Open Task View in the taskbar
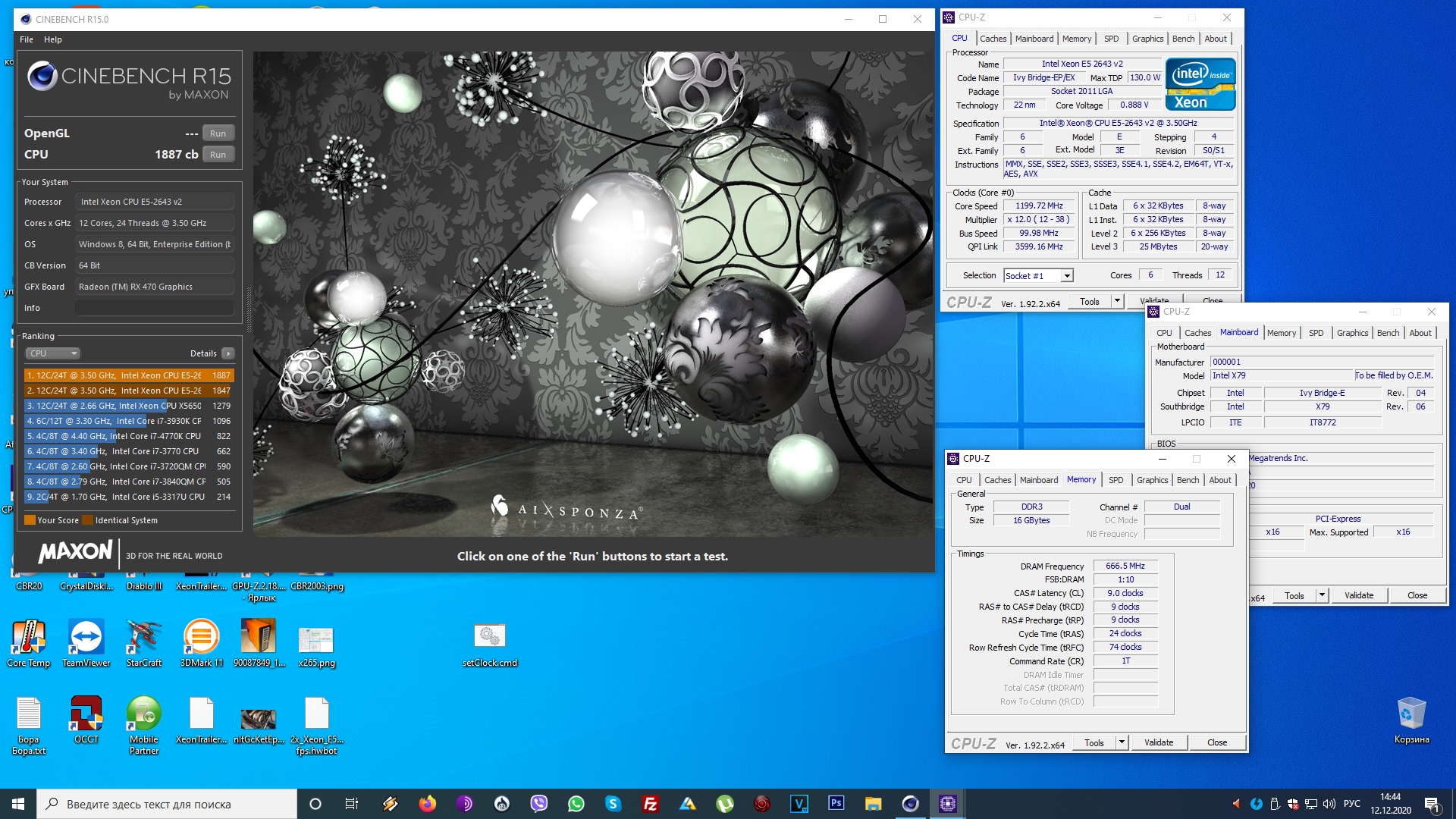 click(352, 804)
